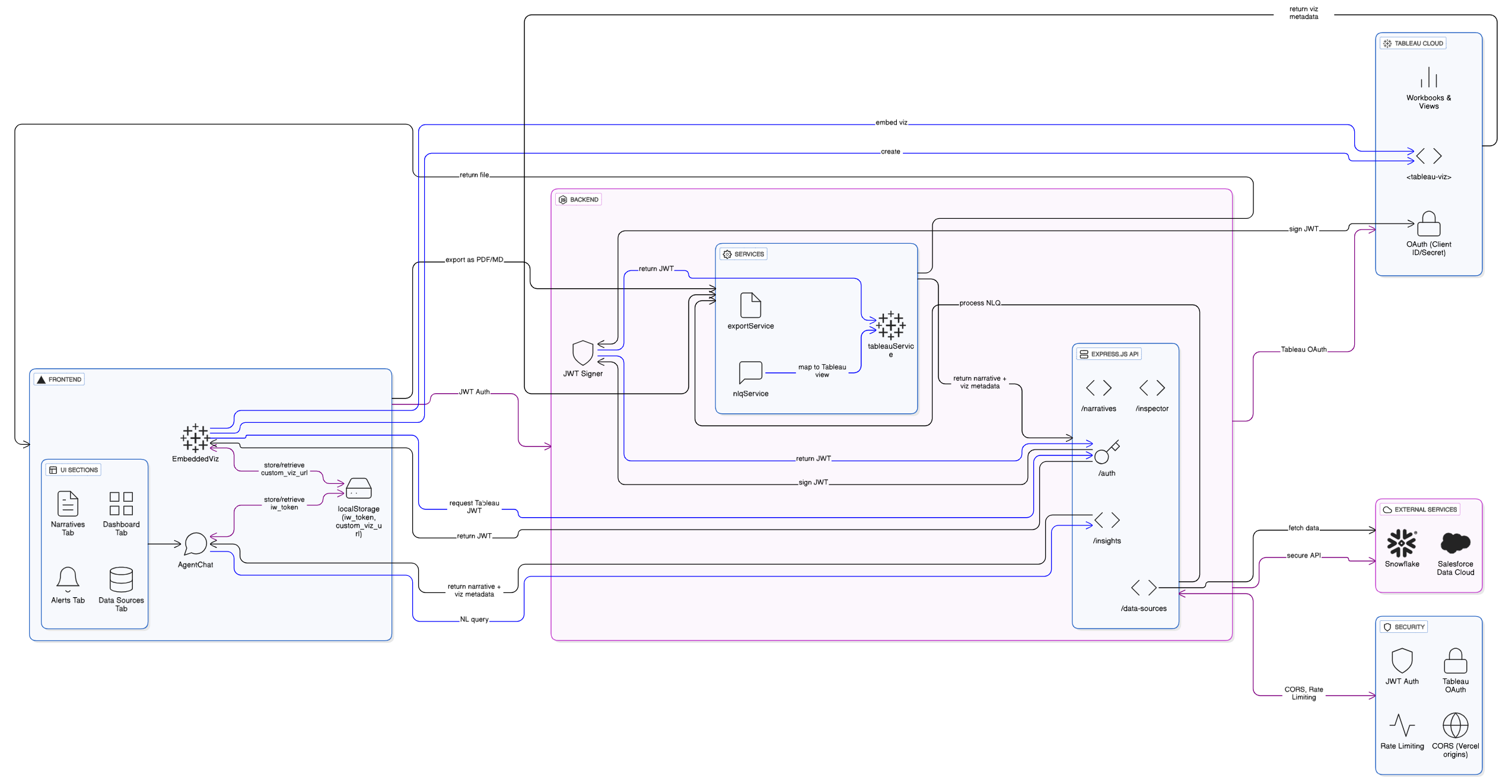Select the localStorage drive icon
The image size is (1512, 784).
(x=358, y=488)
